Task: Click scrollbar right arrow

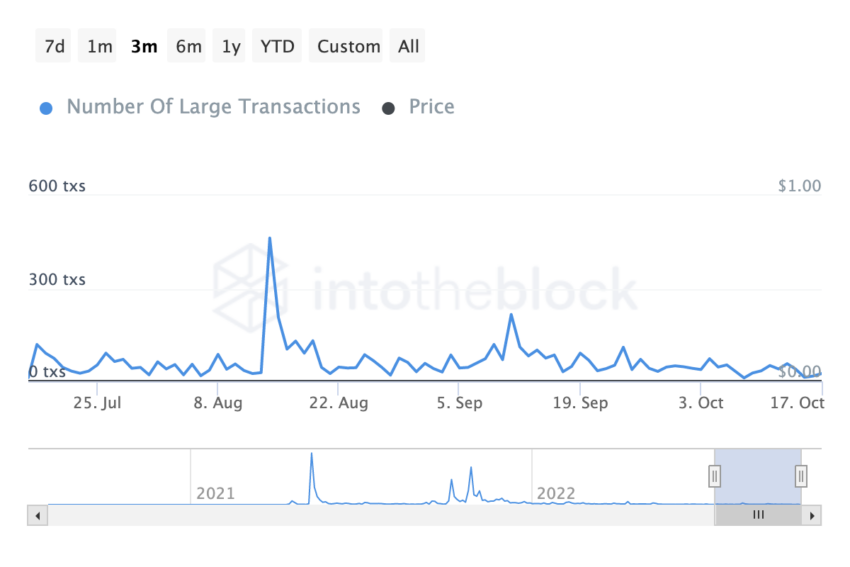Action: point(812,516)
